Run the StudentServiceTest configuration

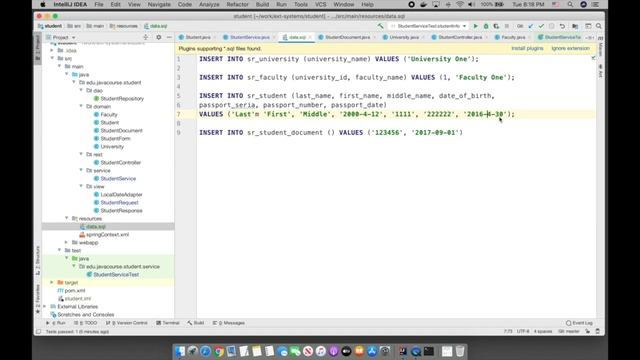[476, 26]
